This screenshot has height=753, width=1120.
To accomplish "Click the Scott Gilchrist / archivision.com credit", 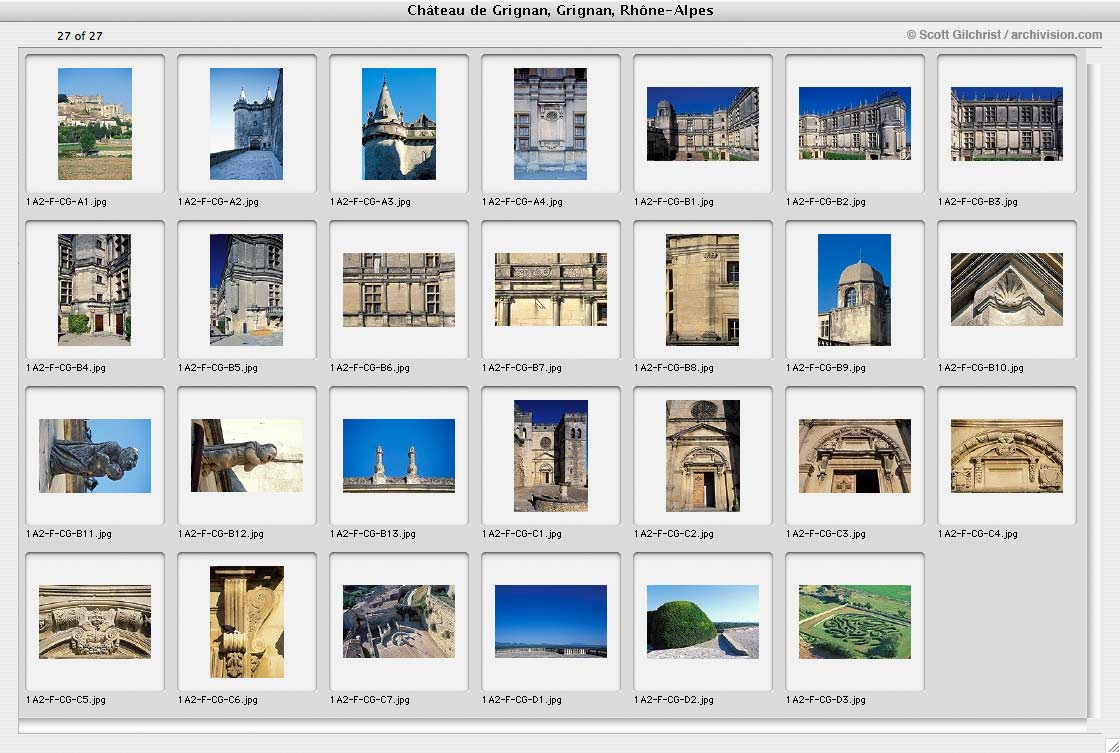I will (x=1004, y=34).
